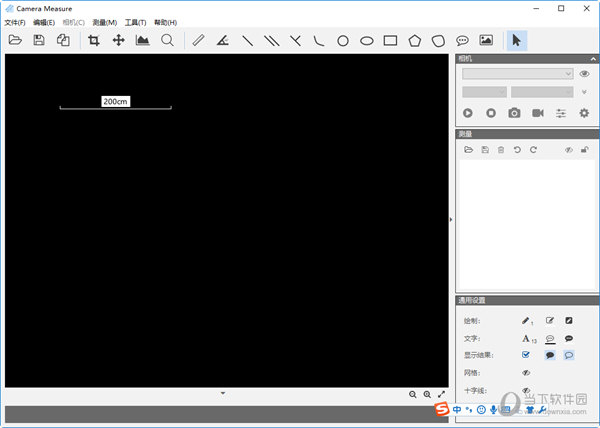600x428 pixels.
Task: Toggle the 显示结果 checkbox
Action: (x=526, y=355)
